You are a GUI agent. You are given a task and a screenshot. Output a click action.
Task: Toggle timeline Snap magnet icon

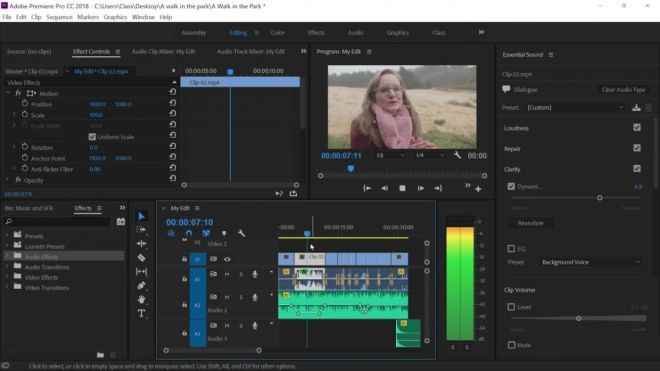tap(189, 233)
